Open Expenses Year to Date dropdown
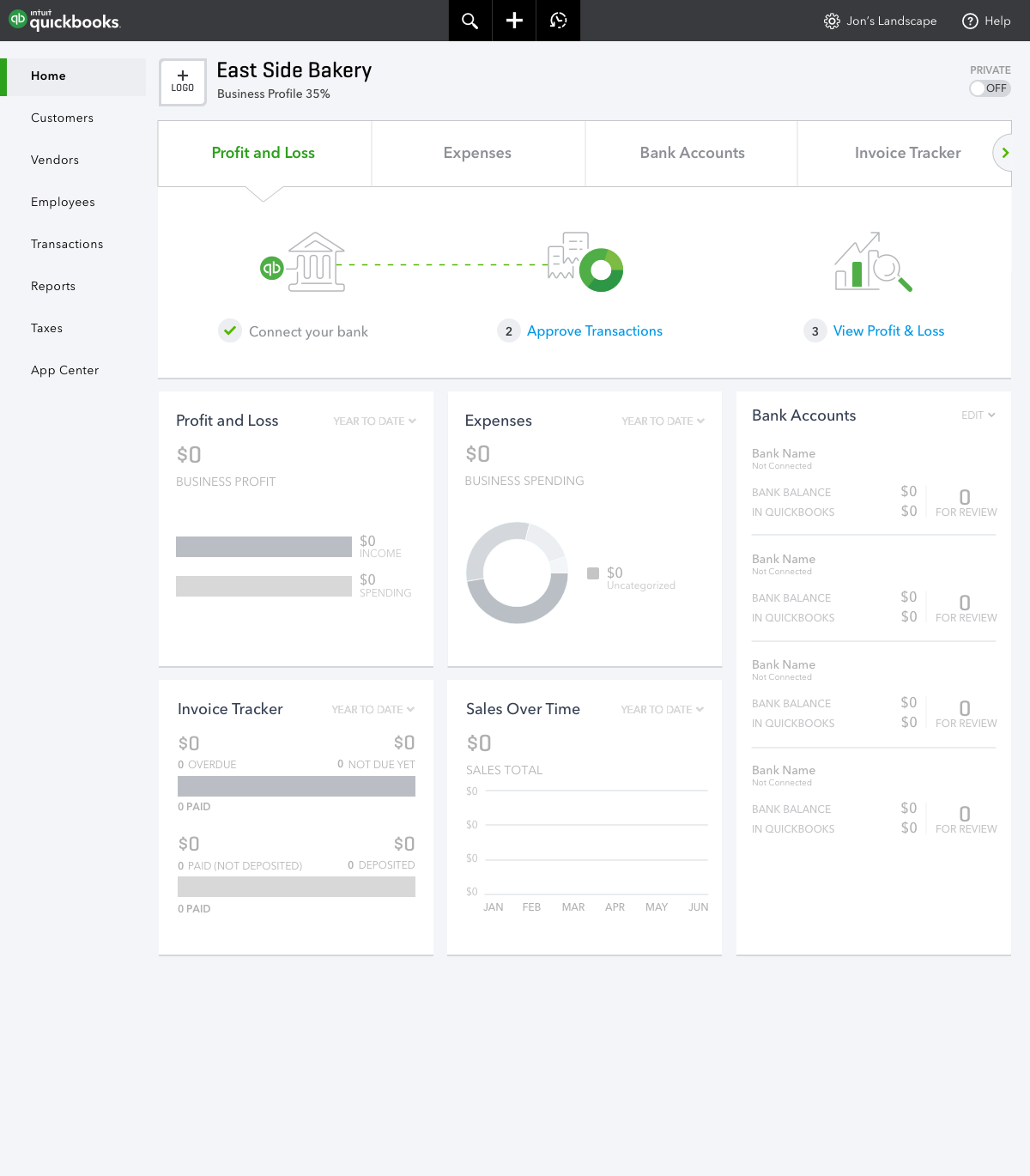This screenshot has width=1030, height=1176. (663, 421)
